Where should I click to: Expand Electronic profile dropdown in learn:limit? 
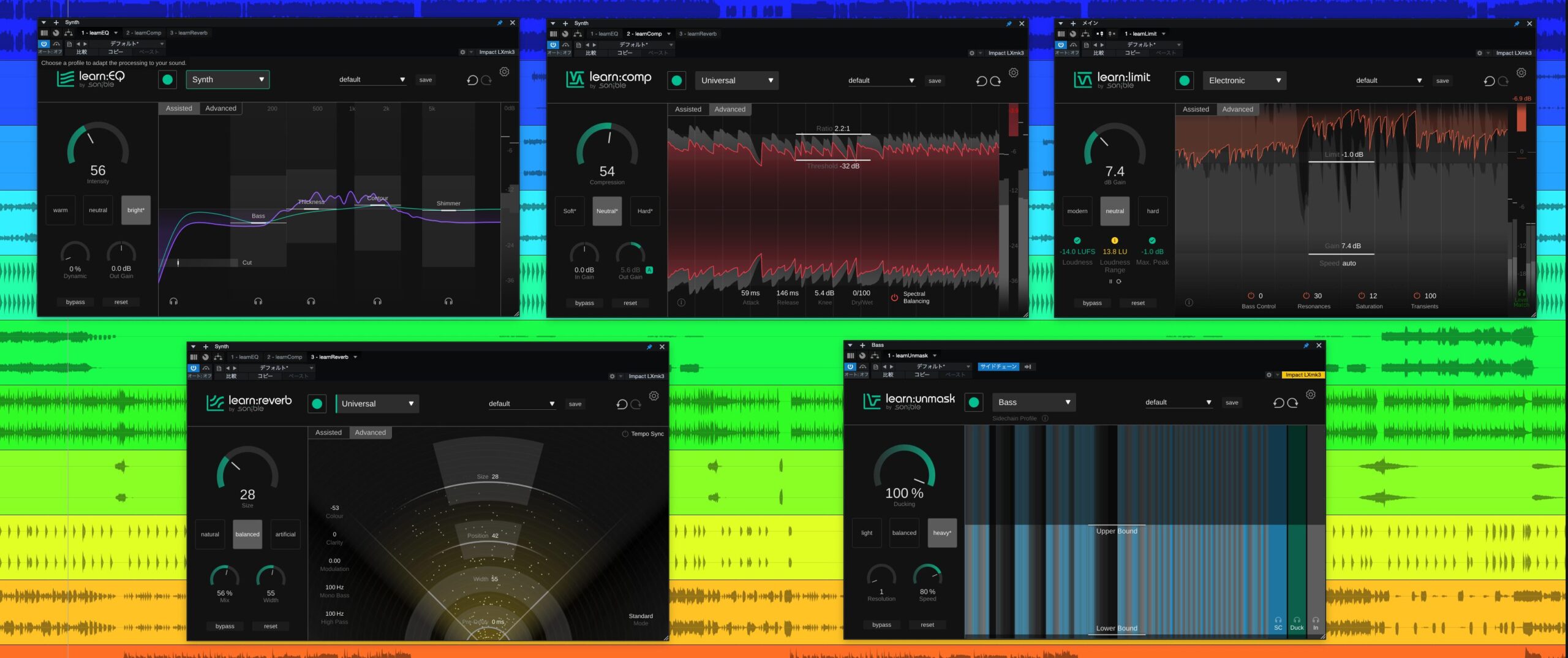(x=1244, y=81)
